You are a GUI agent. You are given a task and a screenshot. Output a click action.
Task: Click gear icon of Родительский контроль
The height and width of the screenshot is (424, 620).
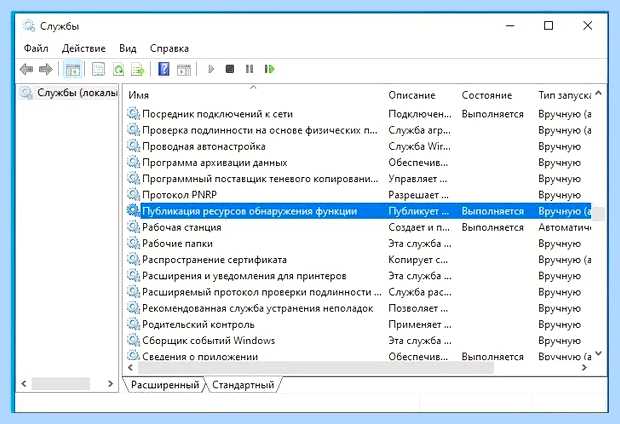(134, 324)
